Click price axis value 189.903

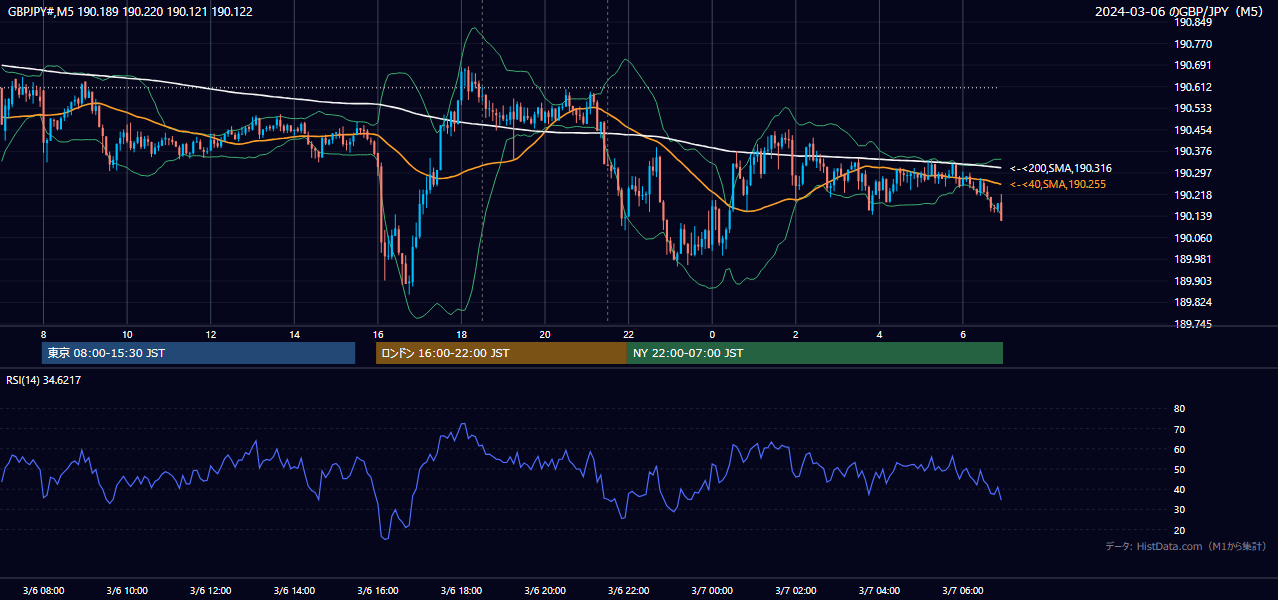click(x=1193, y=282)
